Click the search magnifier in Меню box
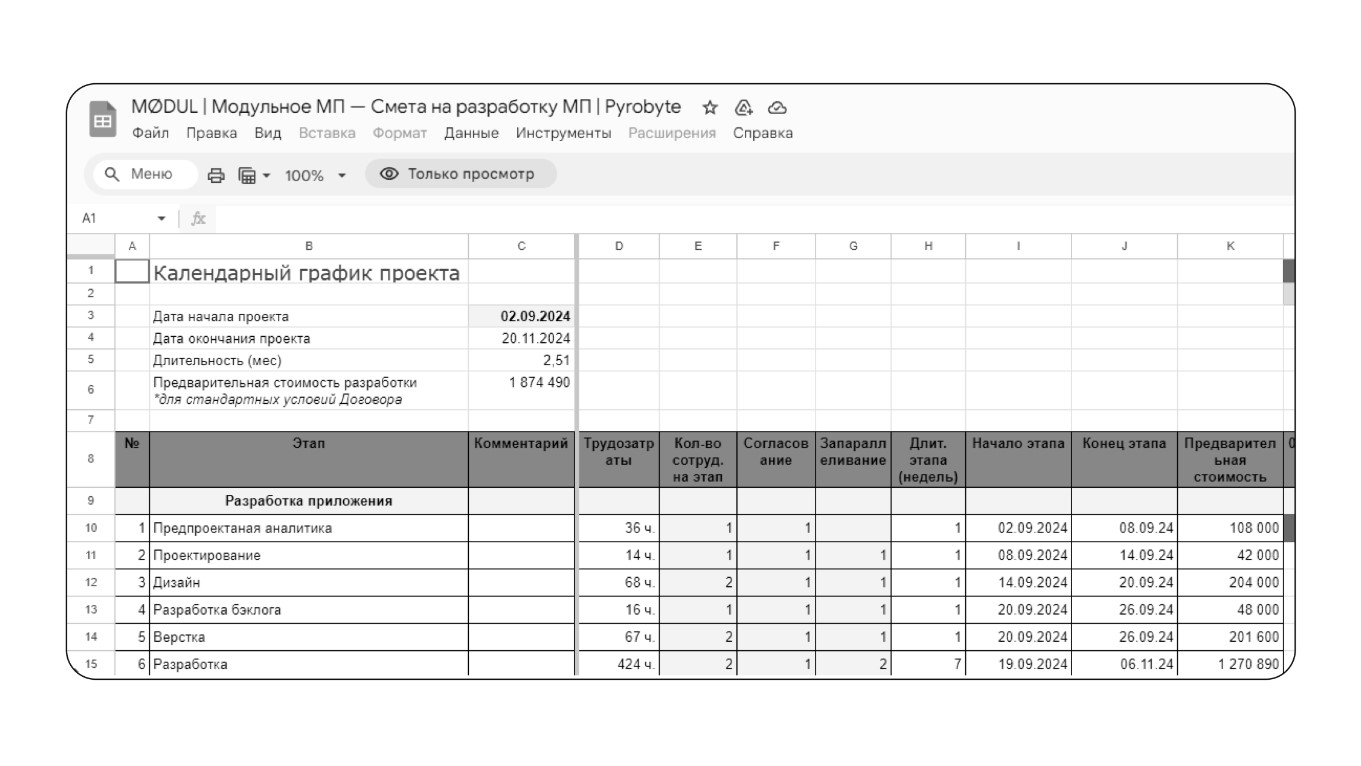This screenshot has width=1361, height=766. pos(113,174)
